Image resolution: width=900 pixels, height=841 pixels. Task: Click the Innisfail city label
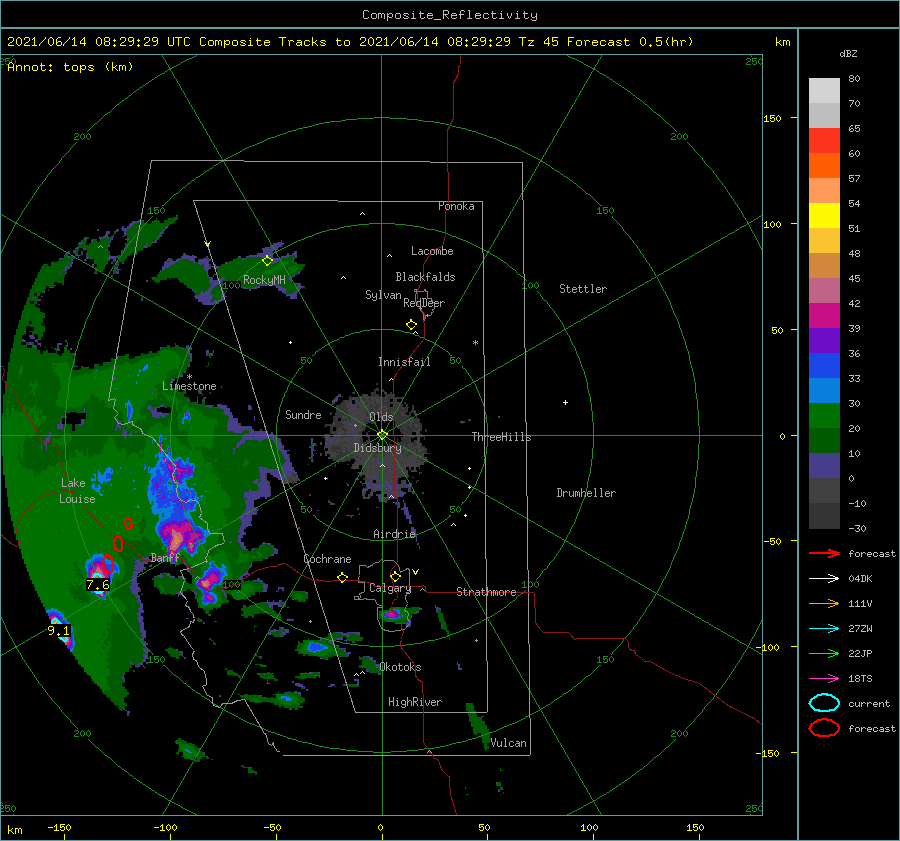pyautogui.click(x=404, y=362)
